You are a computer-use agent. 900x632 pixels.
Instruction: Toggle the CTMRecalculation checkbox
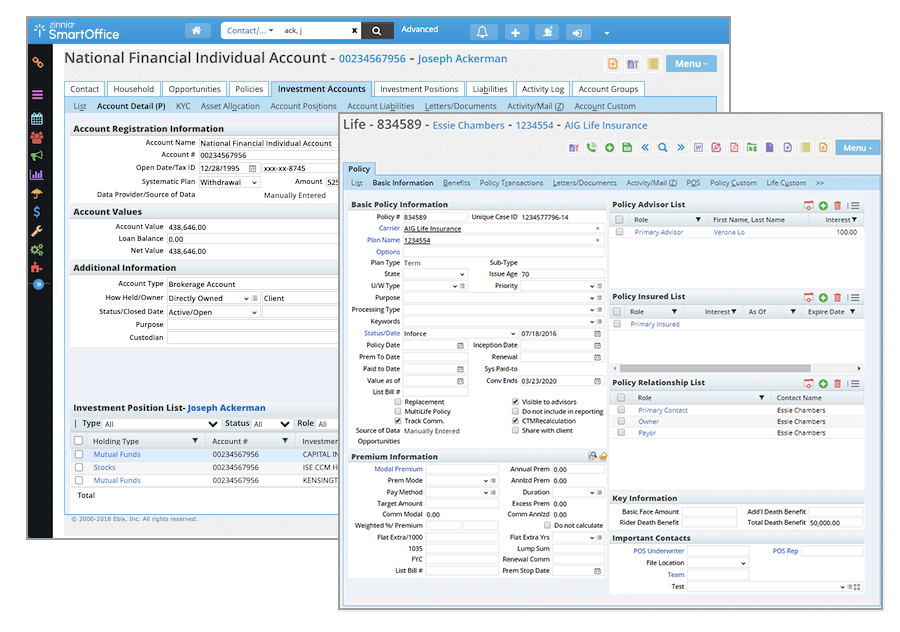pos(515,421)
